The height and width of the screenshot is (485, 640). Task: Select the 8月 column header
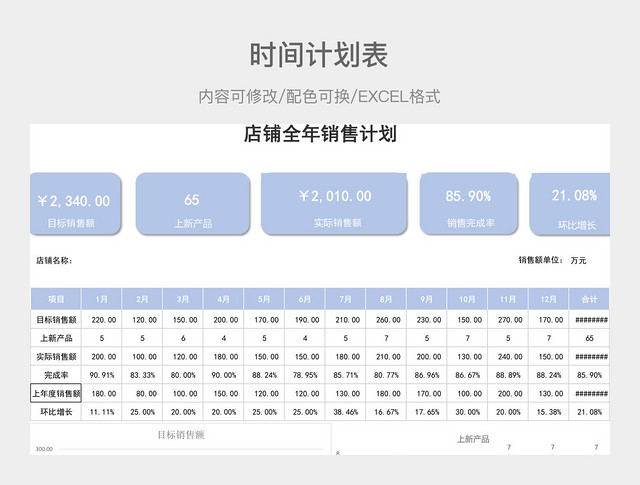(x=386, y=299)
